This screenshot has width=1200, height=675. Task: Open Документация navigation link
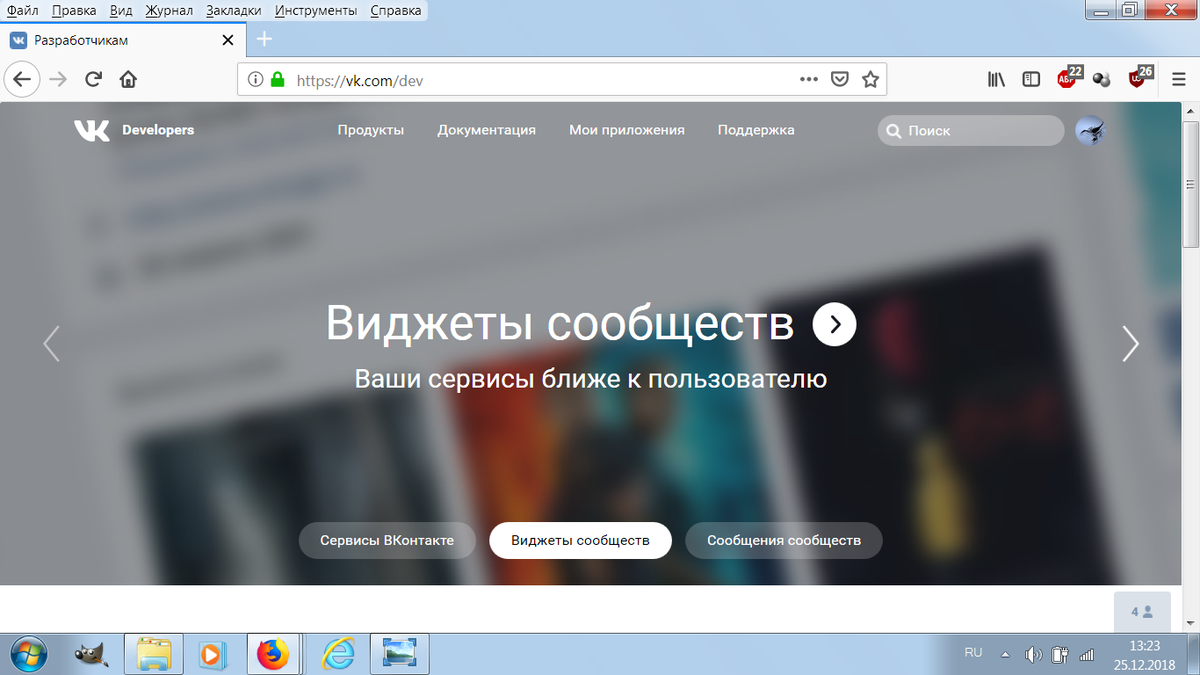(x=487, y=130)
